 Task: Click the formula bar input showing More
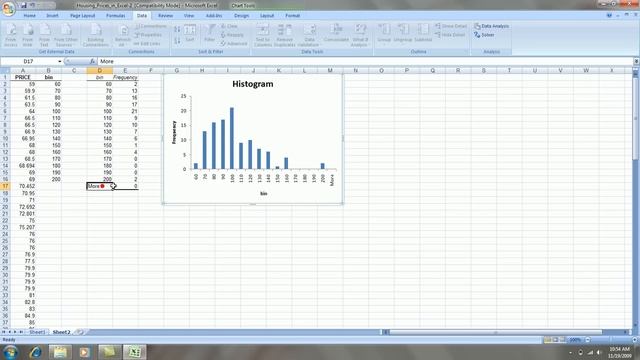[x=365, y=61]
